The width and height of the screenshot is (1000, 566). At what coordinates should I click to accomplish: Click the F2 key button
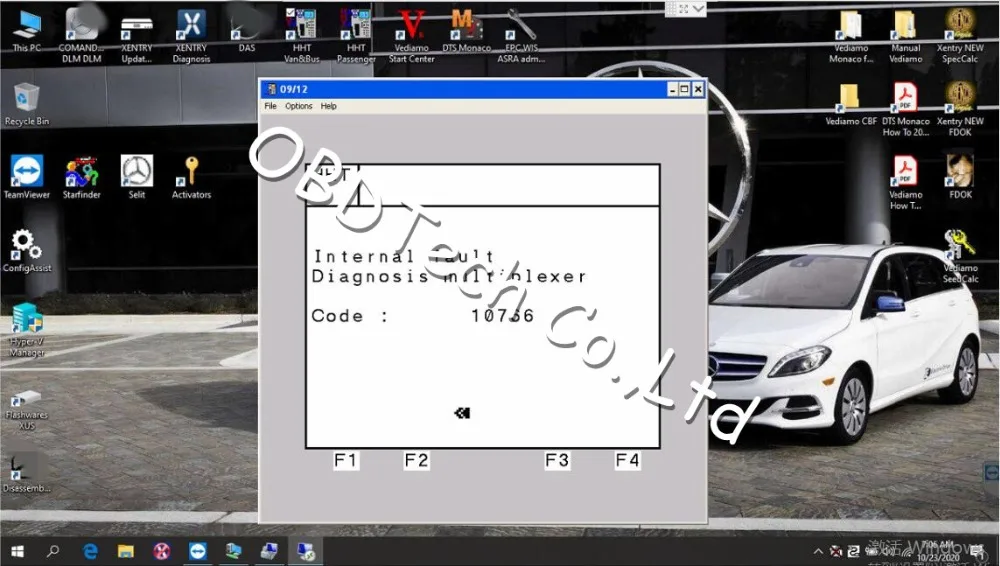click(416, 460)
